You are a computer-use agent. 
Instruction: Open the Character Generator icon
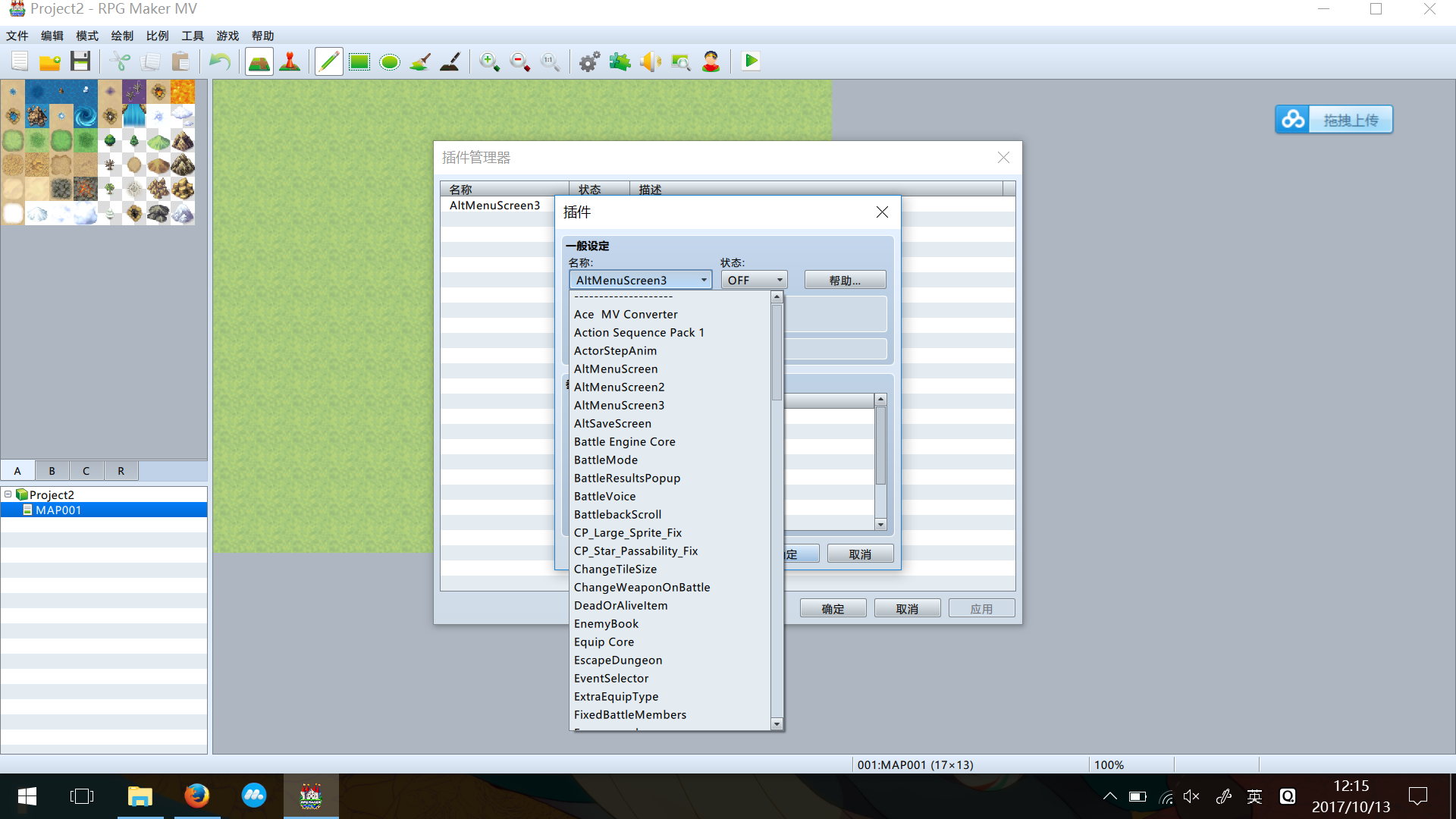click(711, 61)
